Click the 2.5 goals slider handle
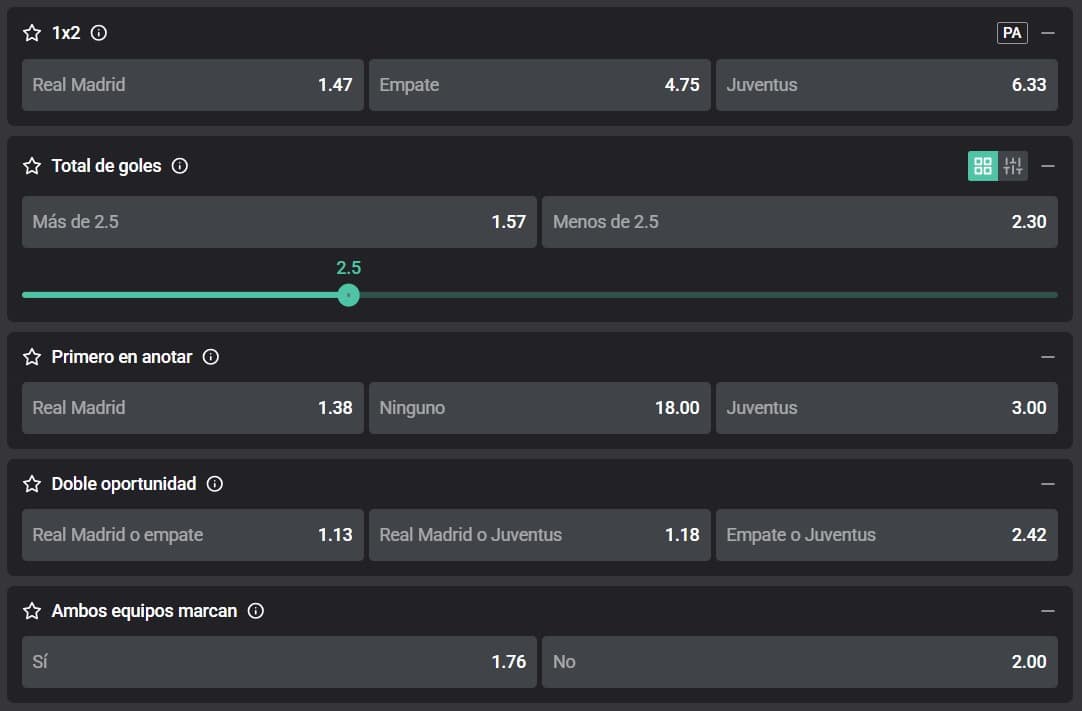This screenshot has width=1082, height=711. coord(348,295)
